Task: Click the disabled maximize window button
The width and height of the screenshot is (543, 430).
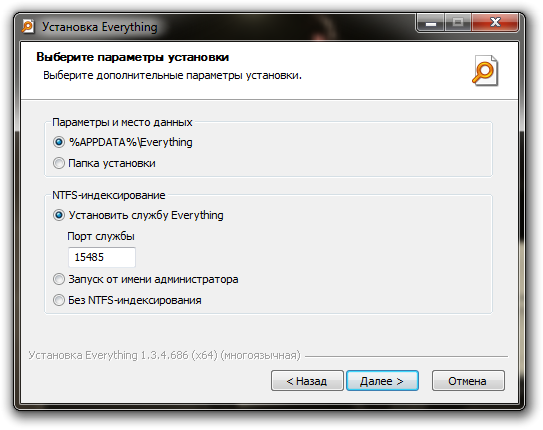Action: pos(457,23)
